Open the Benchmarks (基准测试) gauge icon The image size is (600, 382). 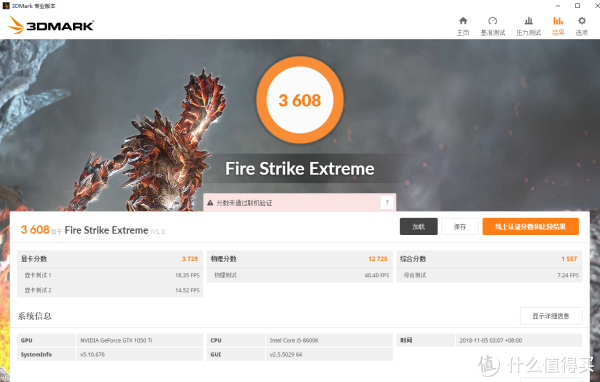(x=492, y=21)
